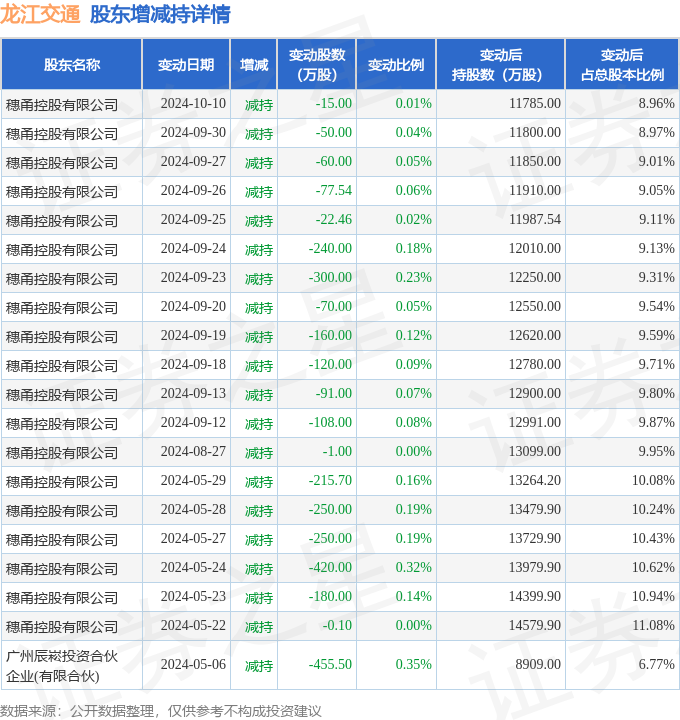This screenshot has width=680, height=720.
Task: Click the 11.08% total share ratio cell
Action: click(x=652, y=626)
